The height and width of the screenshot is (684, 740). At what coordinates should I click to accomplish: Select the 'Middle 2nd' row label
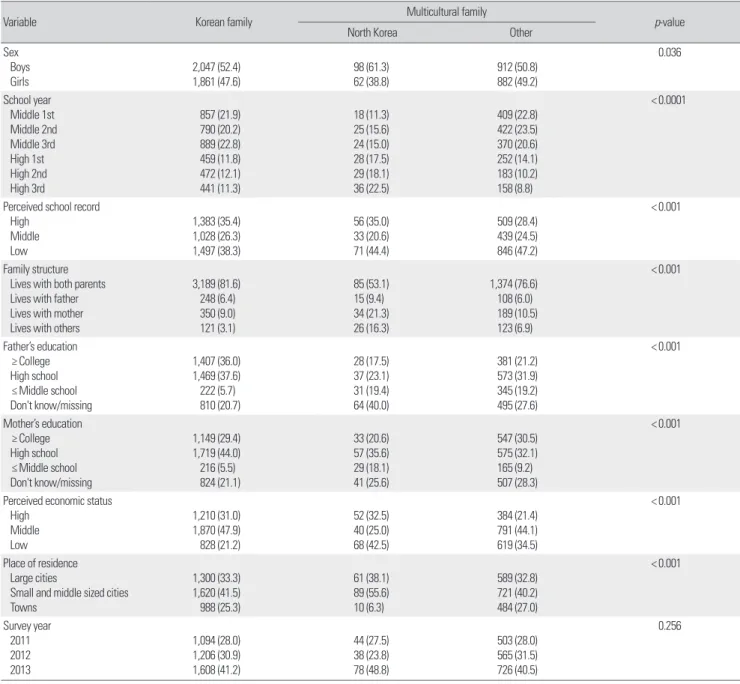[x=34, y=129]
